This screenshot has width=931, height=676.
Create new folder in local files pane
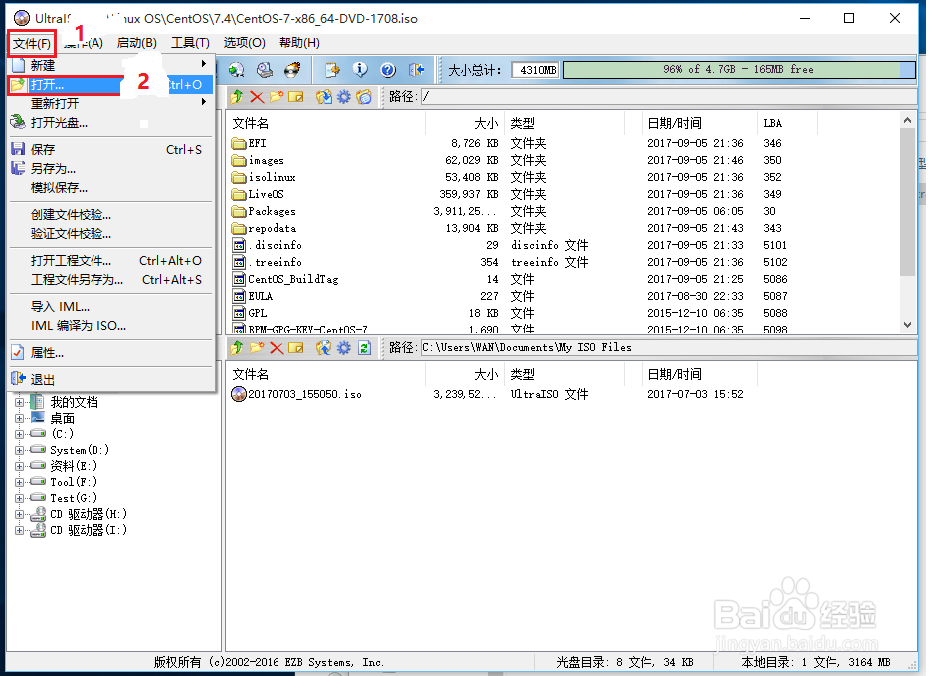256,348
